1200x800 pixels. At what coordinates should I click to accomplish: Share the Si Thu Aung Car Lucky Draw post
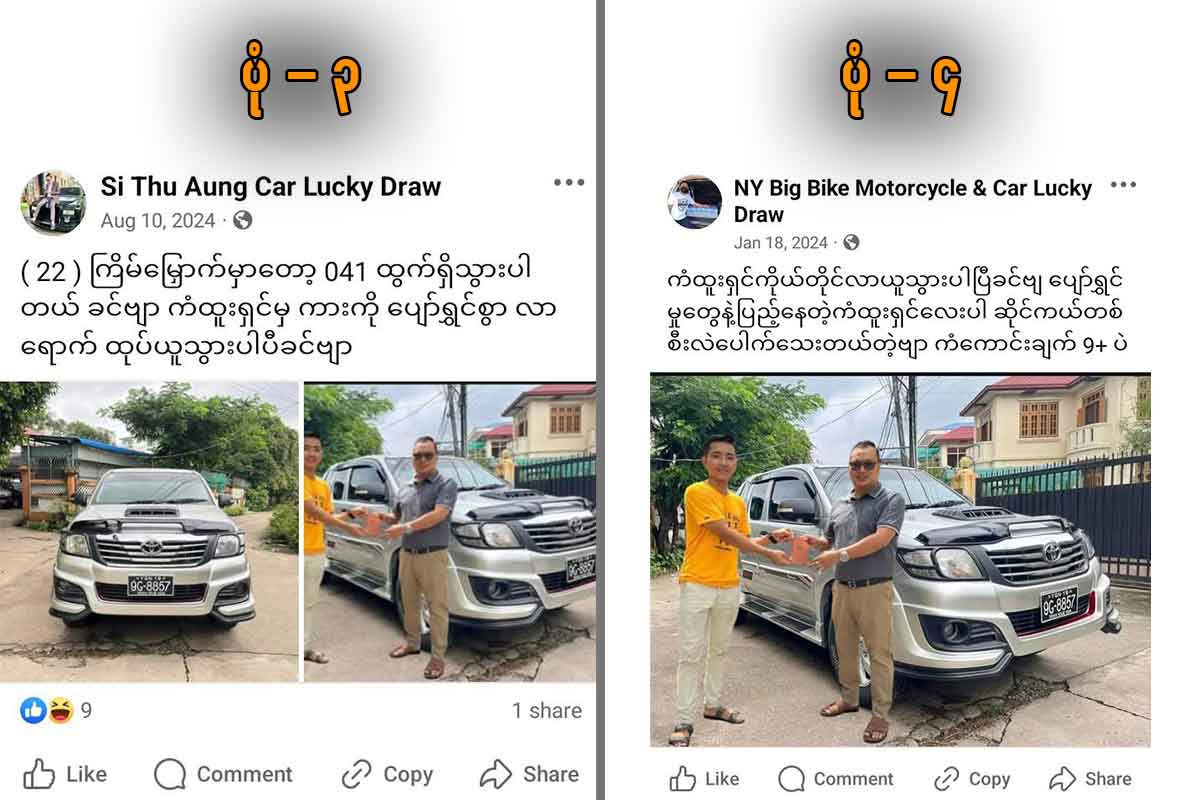(x=529, y=774)
